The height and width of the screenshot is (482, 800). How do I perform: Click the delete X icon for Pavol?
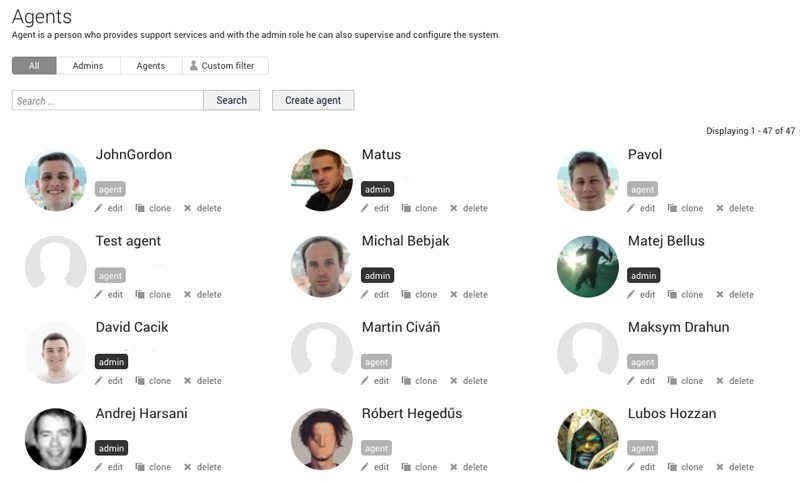click(720, 208)
